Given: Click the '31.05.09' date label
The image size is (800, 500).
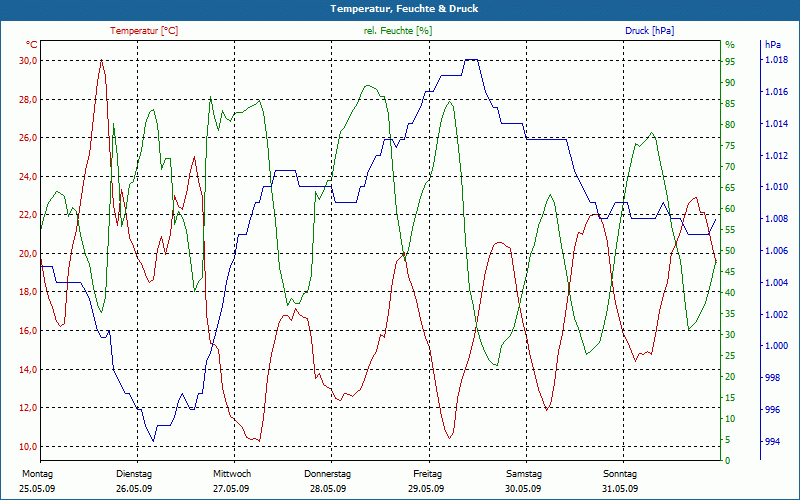Looking at the screenshot, I should (620, 489).
